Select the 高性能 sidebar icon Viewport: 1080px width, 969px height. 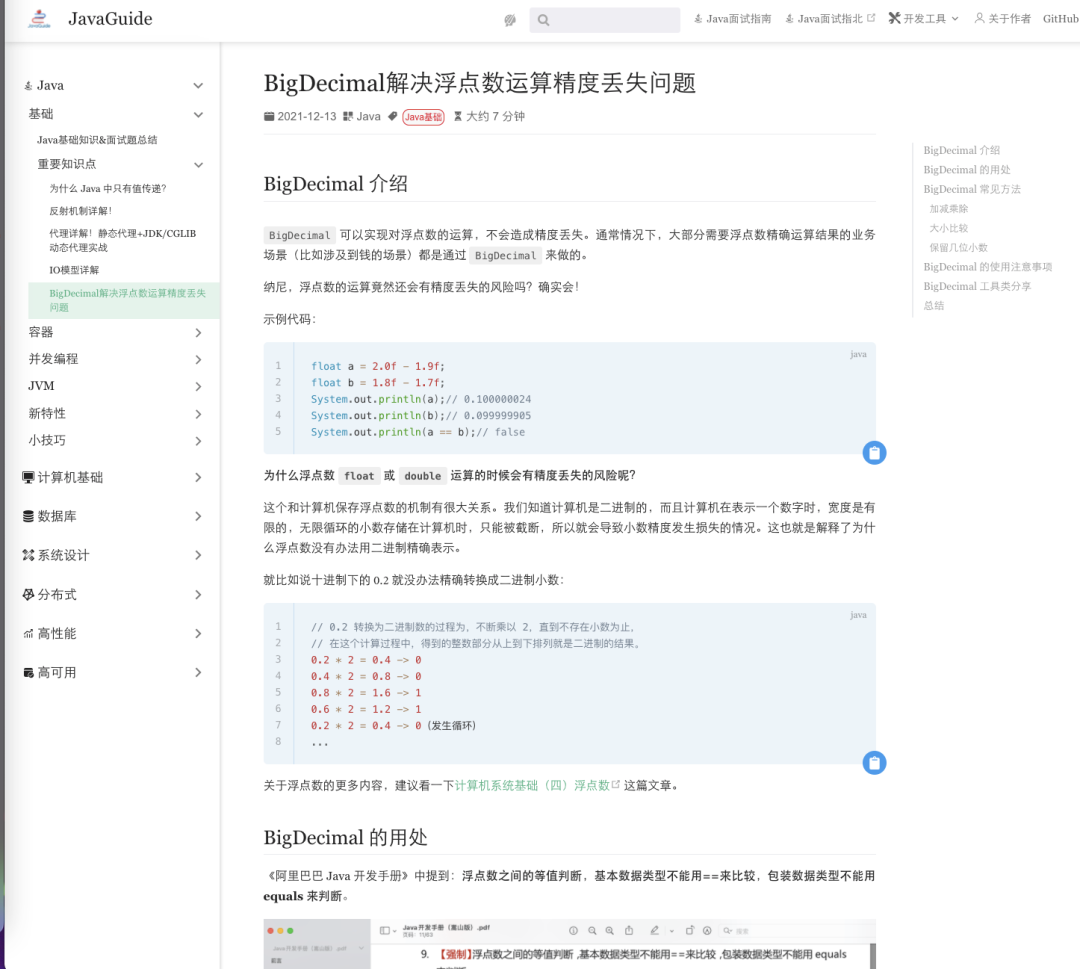(30, 633)
